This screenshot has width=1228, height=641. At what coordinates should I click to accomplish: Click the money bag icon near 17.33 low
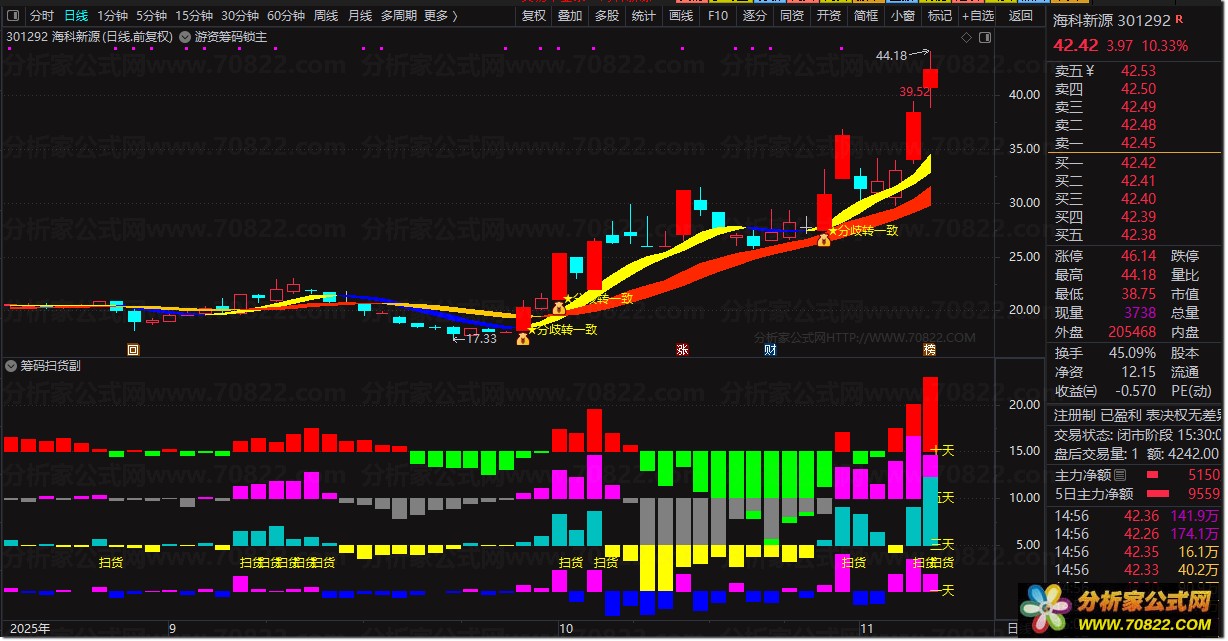[x=522, y=339]
